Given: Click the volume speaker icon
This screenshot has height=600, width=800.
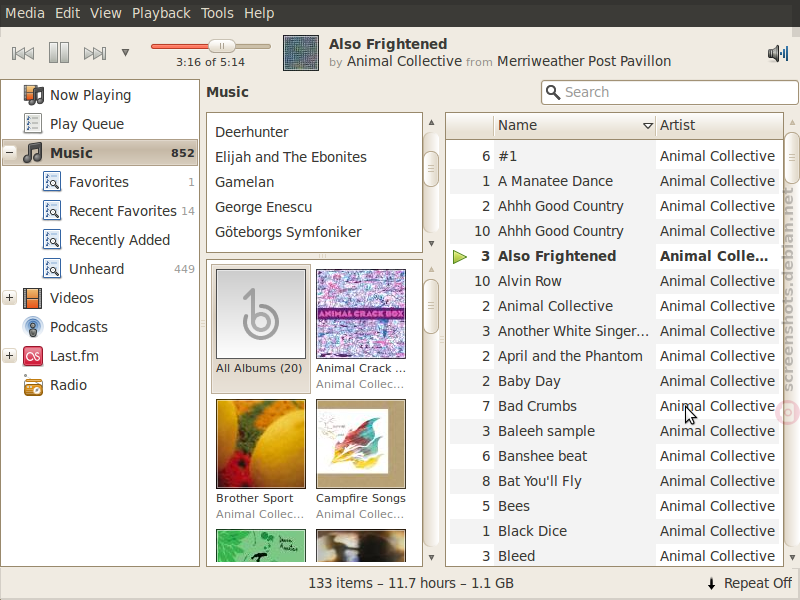Looking at the screenshot, I should click(x=778, y=53).
